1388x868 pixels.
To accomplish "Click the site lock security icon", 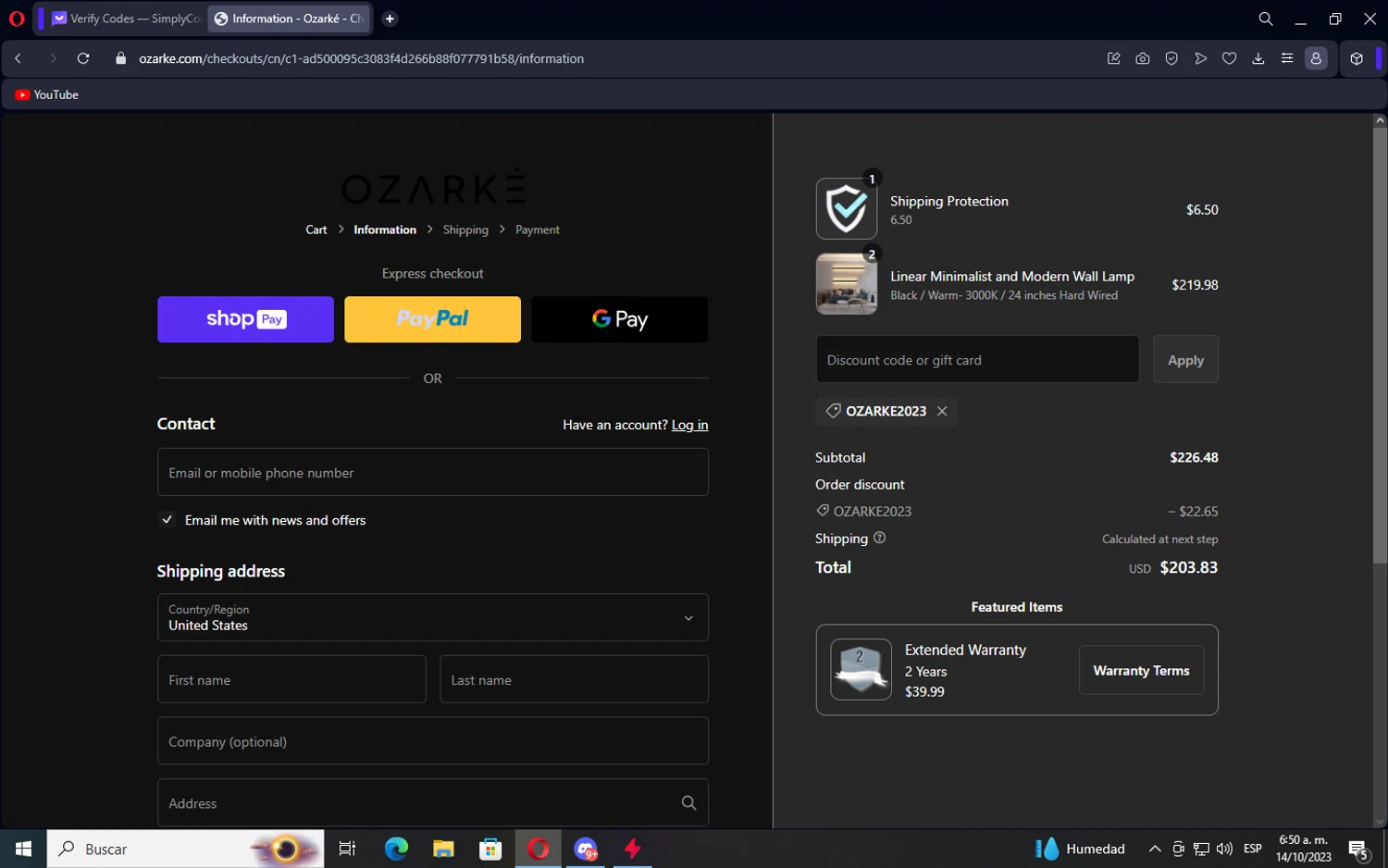I will tap(120, 58).
